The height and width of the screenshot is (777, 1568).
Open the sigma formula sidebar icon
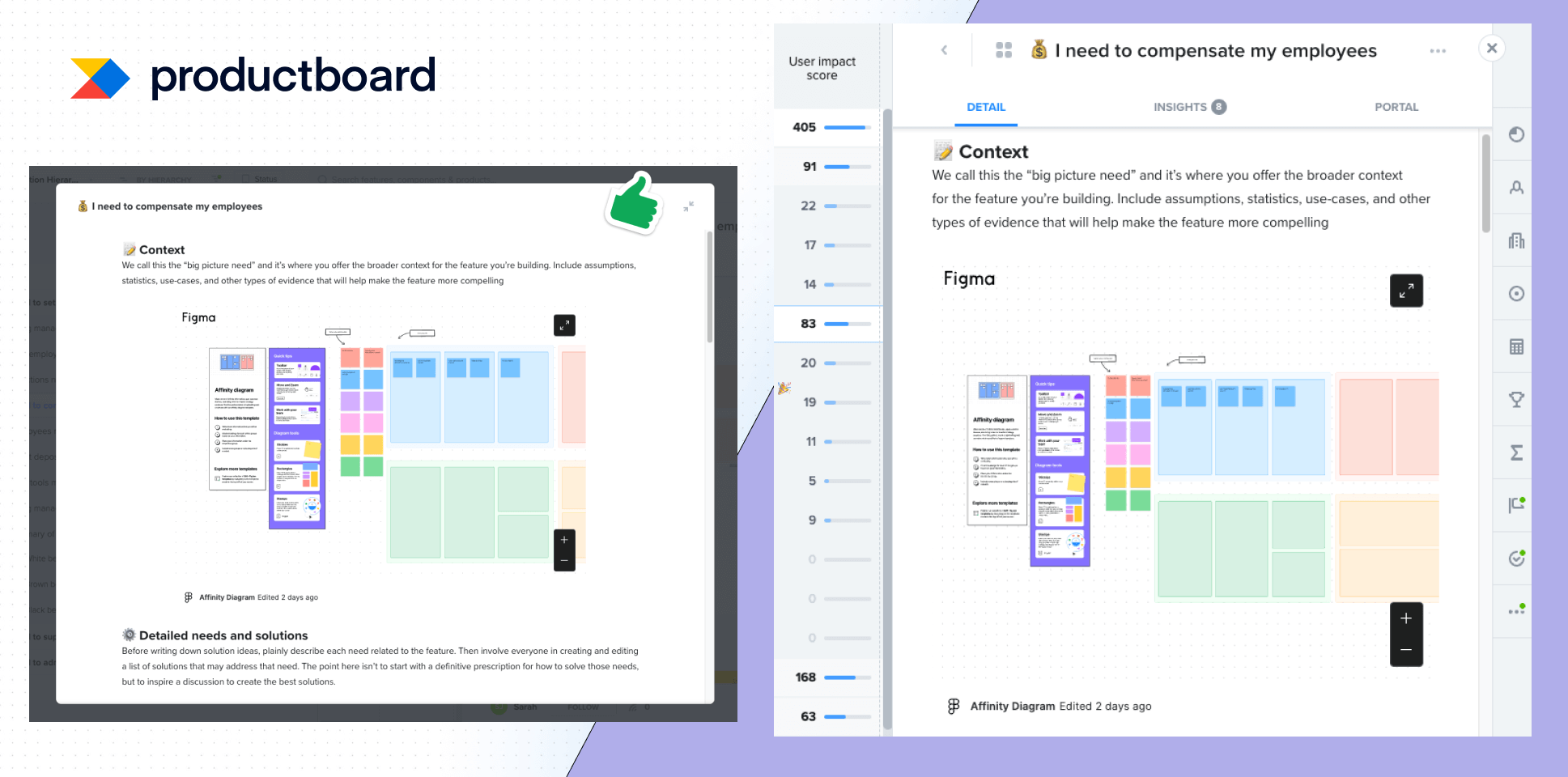(x=1516, y=452)
